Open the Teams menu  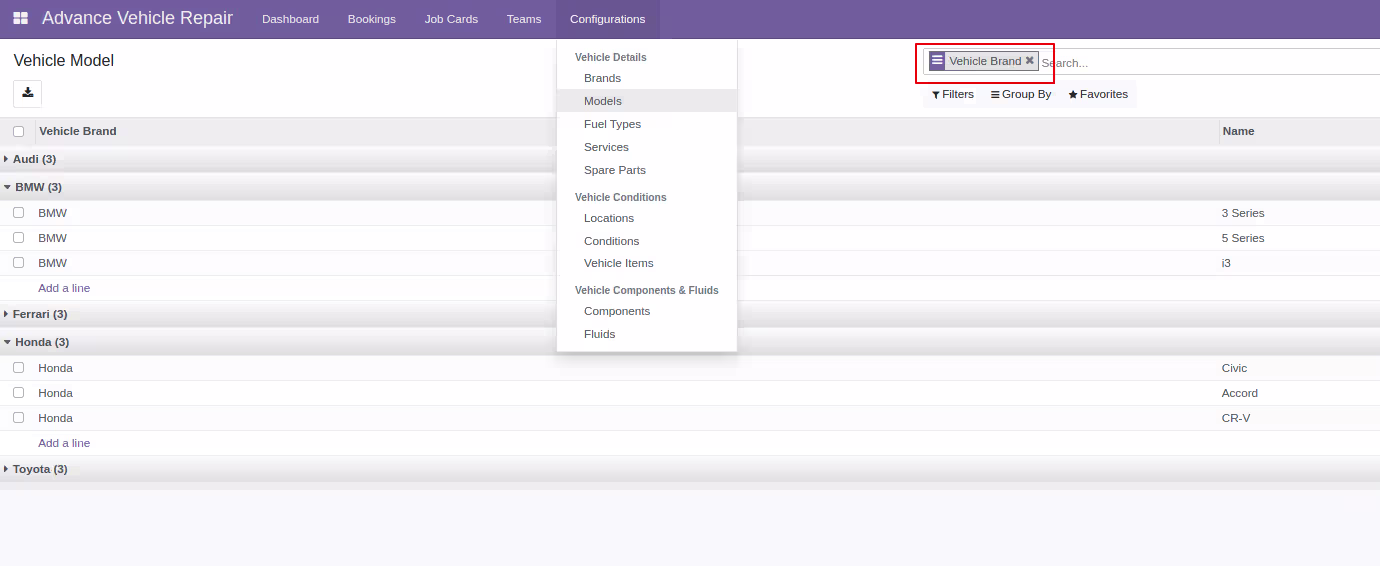(524, 19)
